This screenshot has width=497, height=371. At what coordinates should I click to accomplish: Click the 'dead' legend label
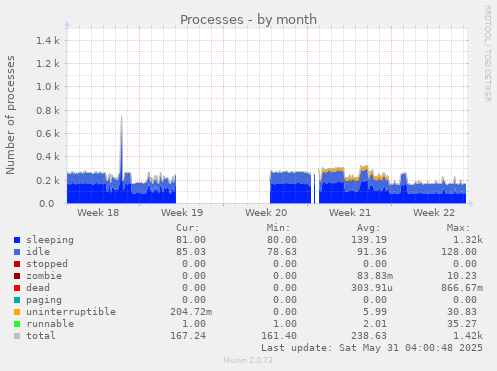tap(38, 288)
